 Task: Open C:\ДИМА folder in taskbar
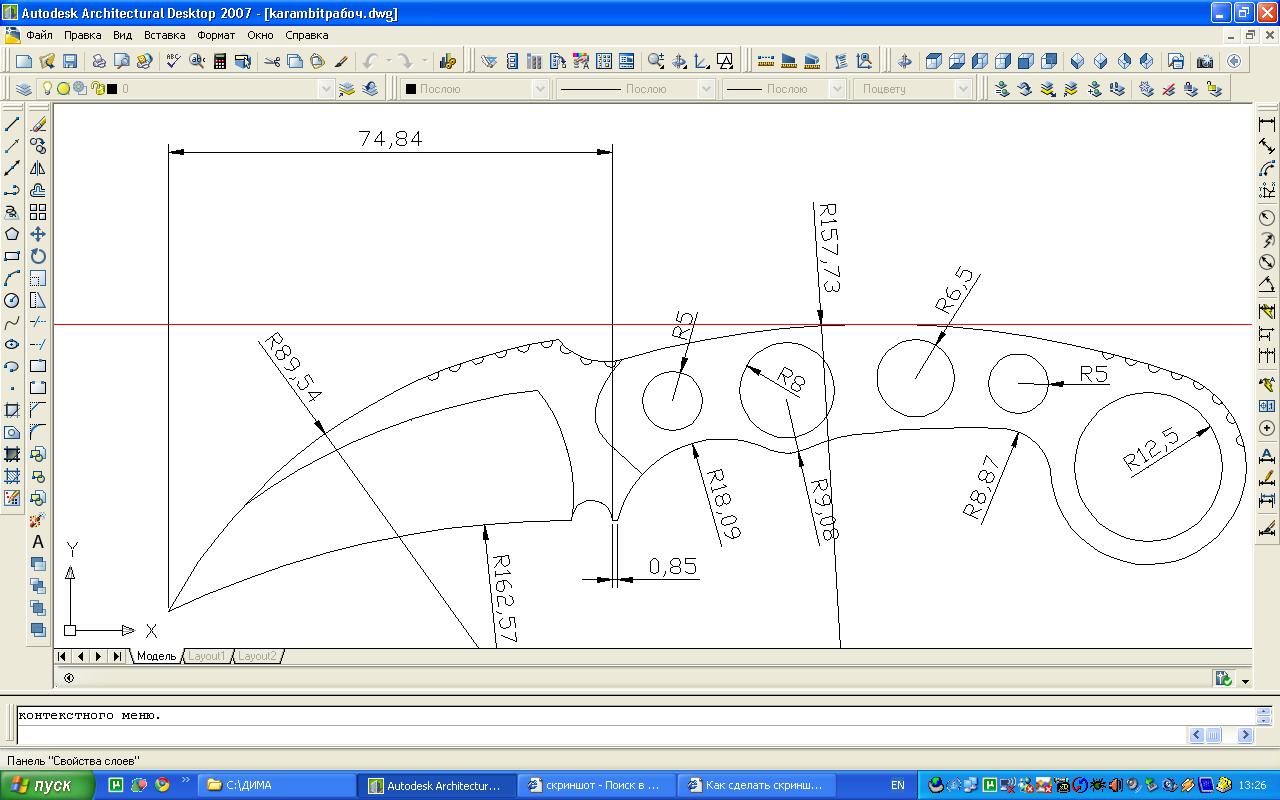pos(277,785)
